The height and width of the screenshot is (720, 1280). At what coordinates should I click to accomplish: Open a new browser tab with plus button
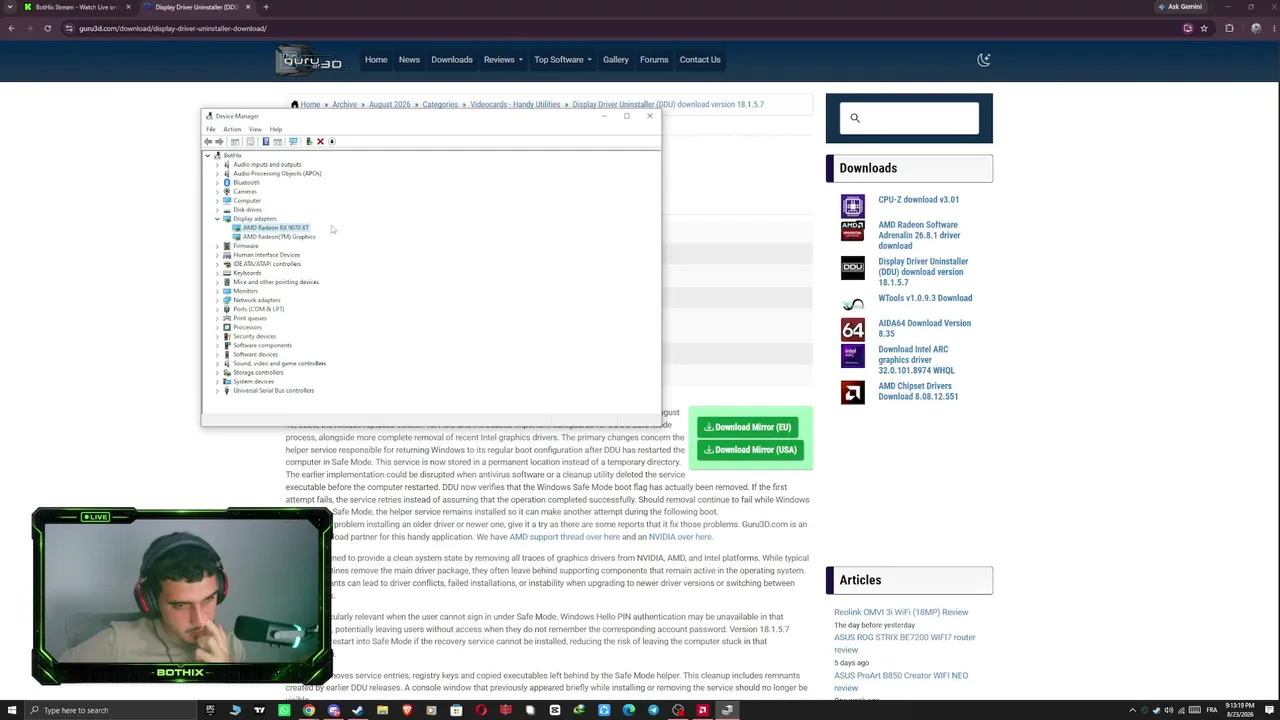[x=266, y=7]
